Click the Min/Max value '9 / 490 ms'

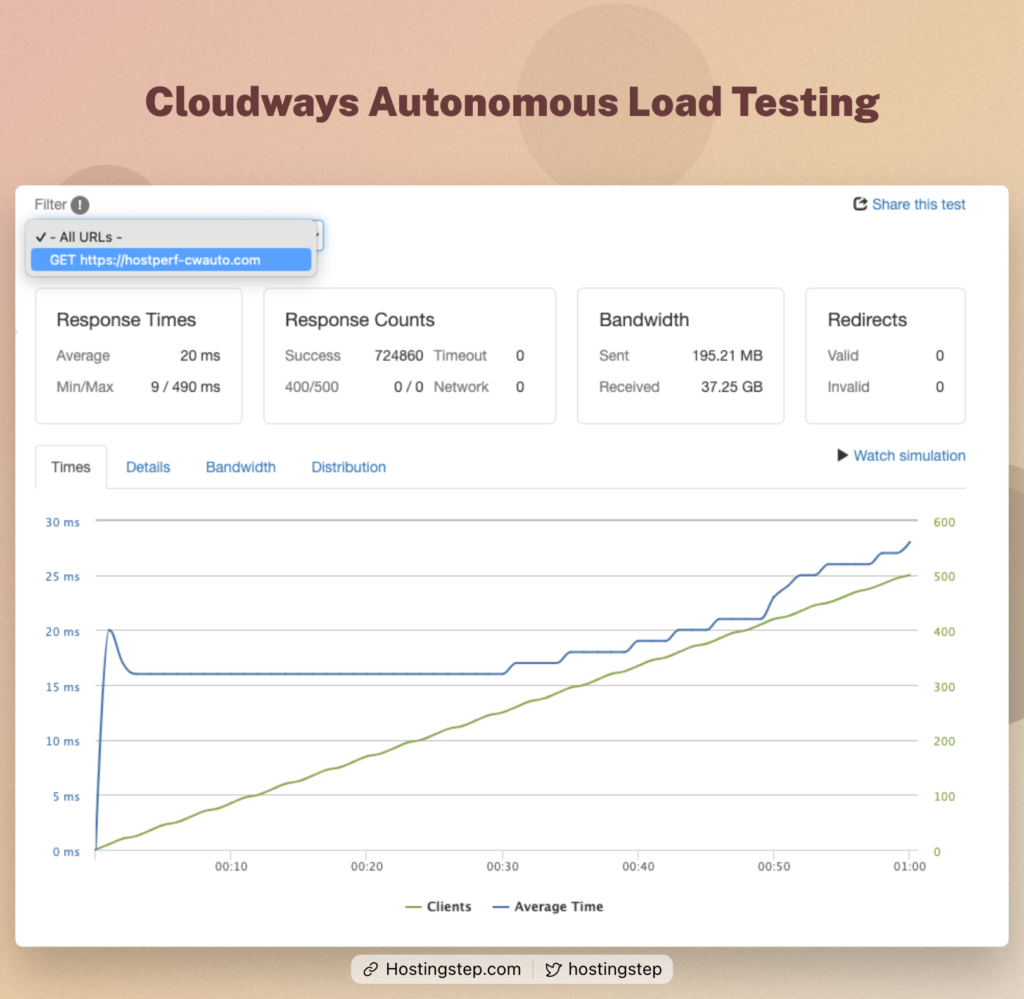click(185, 387)
